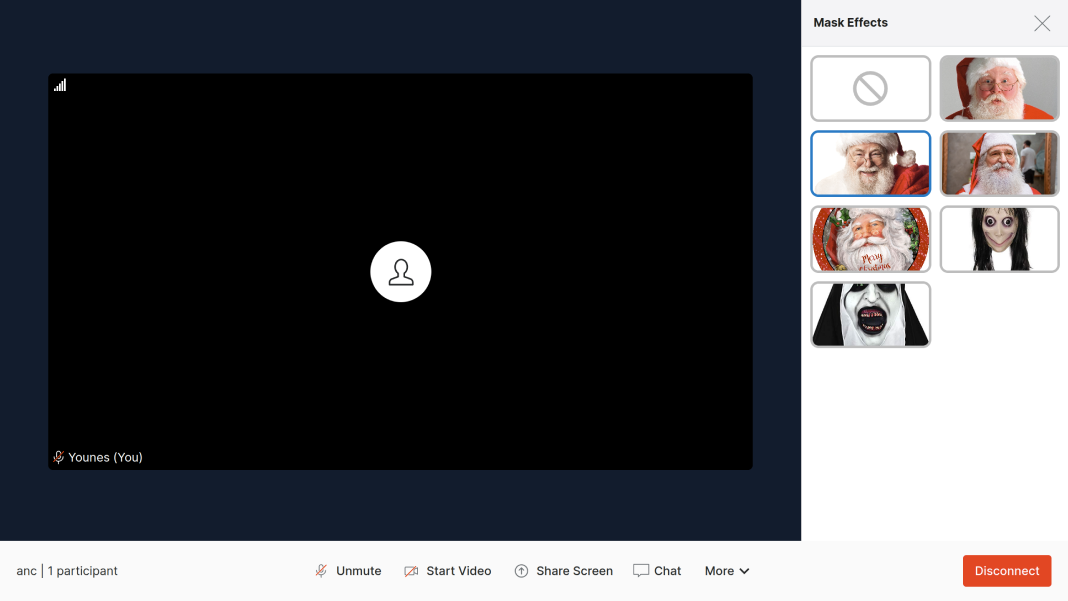
Task: Expand the More dropdown menu
Action: click(x=727, y=571)
